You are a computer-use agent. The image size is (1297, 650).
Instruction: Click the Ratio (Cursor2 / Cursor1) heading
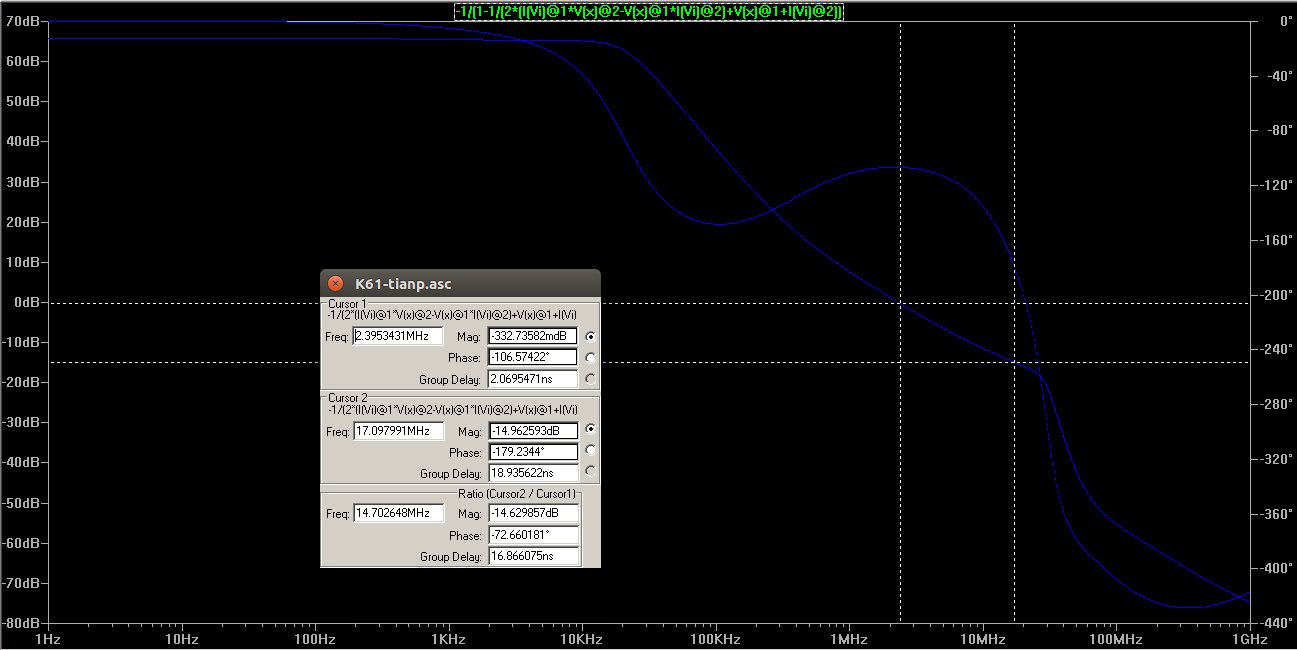tap(517, 494)
